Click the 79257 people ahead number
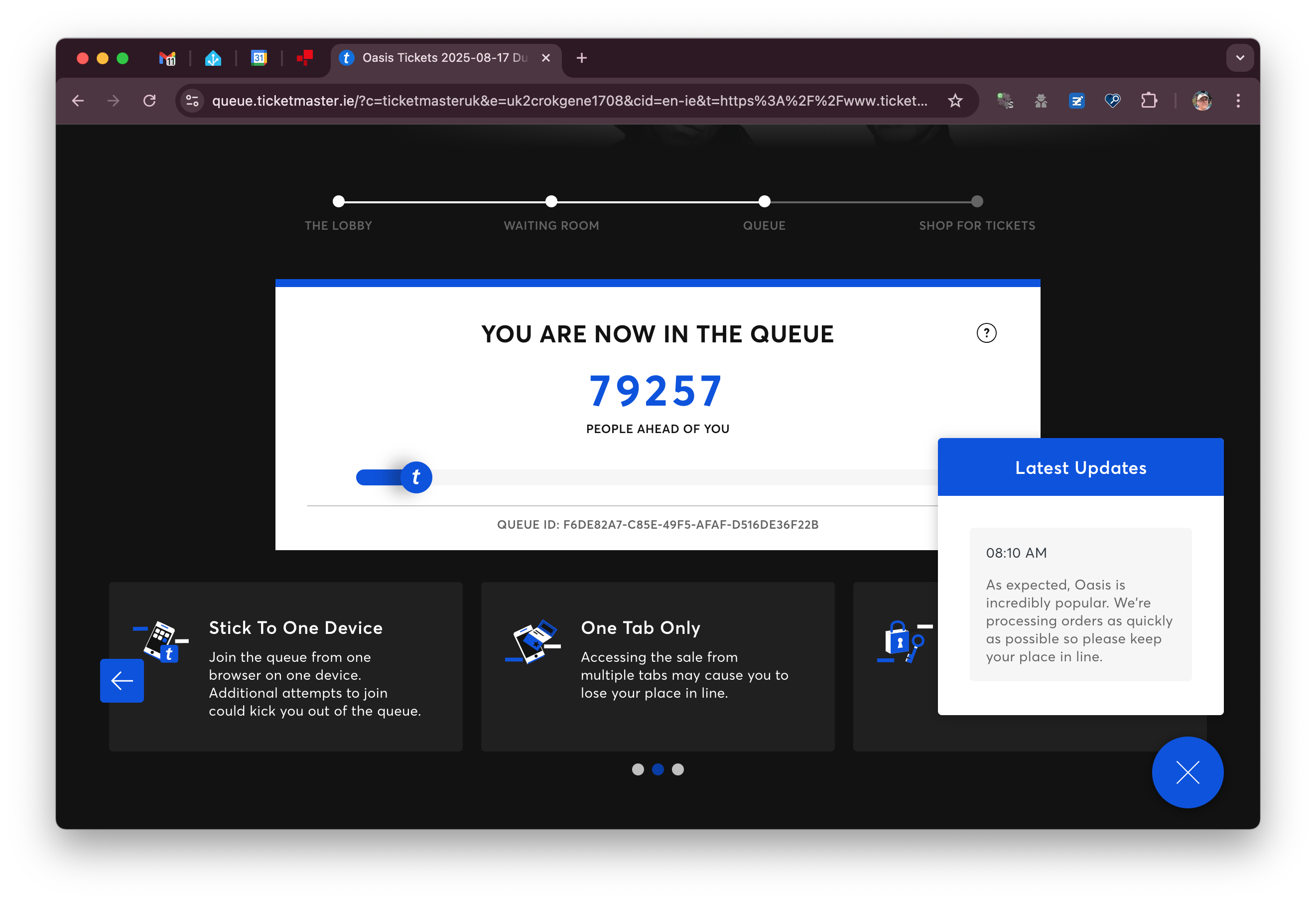Viewport: 1316px width, 903px height. tap(656, 391)
